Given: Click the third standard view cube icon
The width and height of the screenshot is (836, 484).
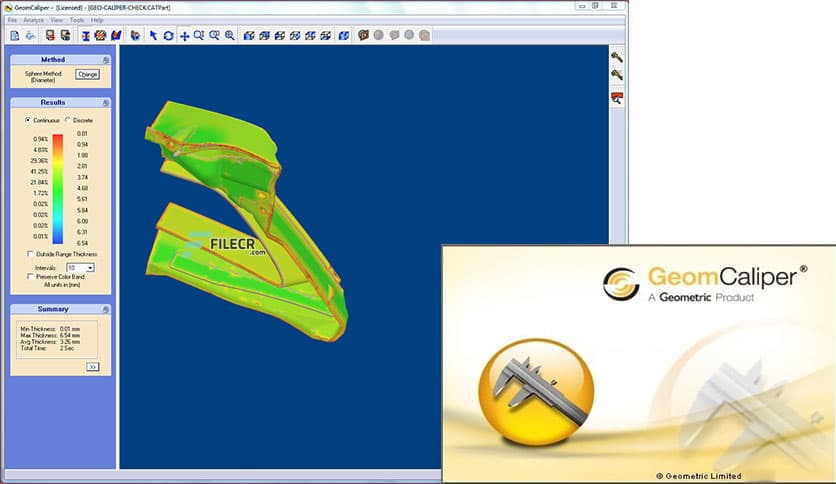Looking at the screenshot, I should pyautogui.click(x=280, y=36).
